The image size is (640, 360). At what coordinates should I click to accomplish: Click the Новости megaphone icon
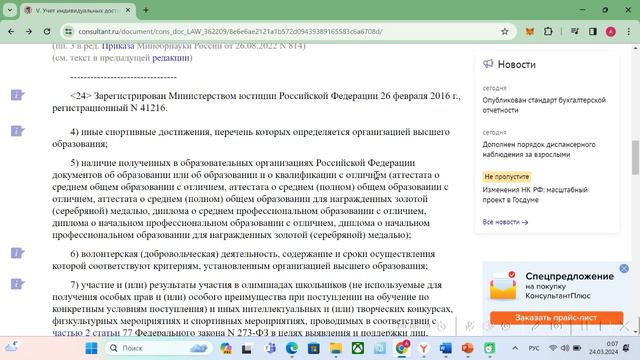488,64
